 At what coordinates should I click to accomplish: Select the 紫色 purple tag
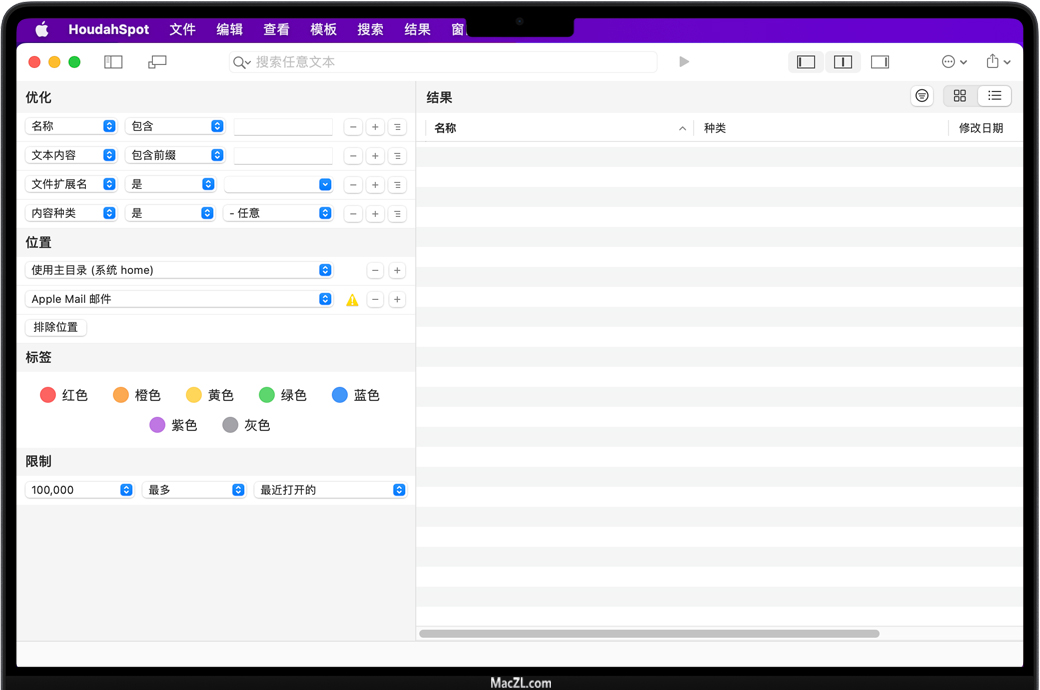point(173,425)
